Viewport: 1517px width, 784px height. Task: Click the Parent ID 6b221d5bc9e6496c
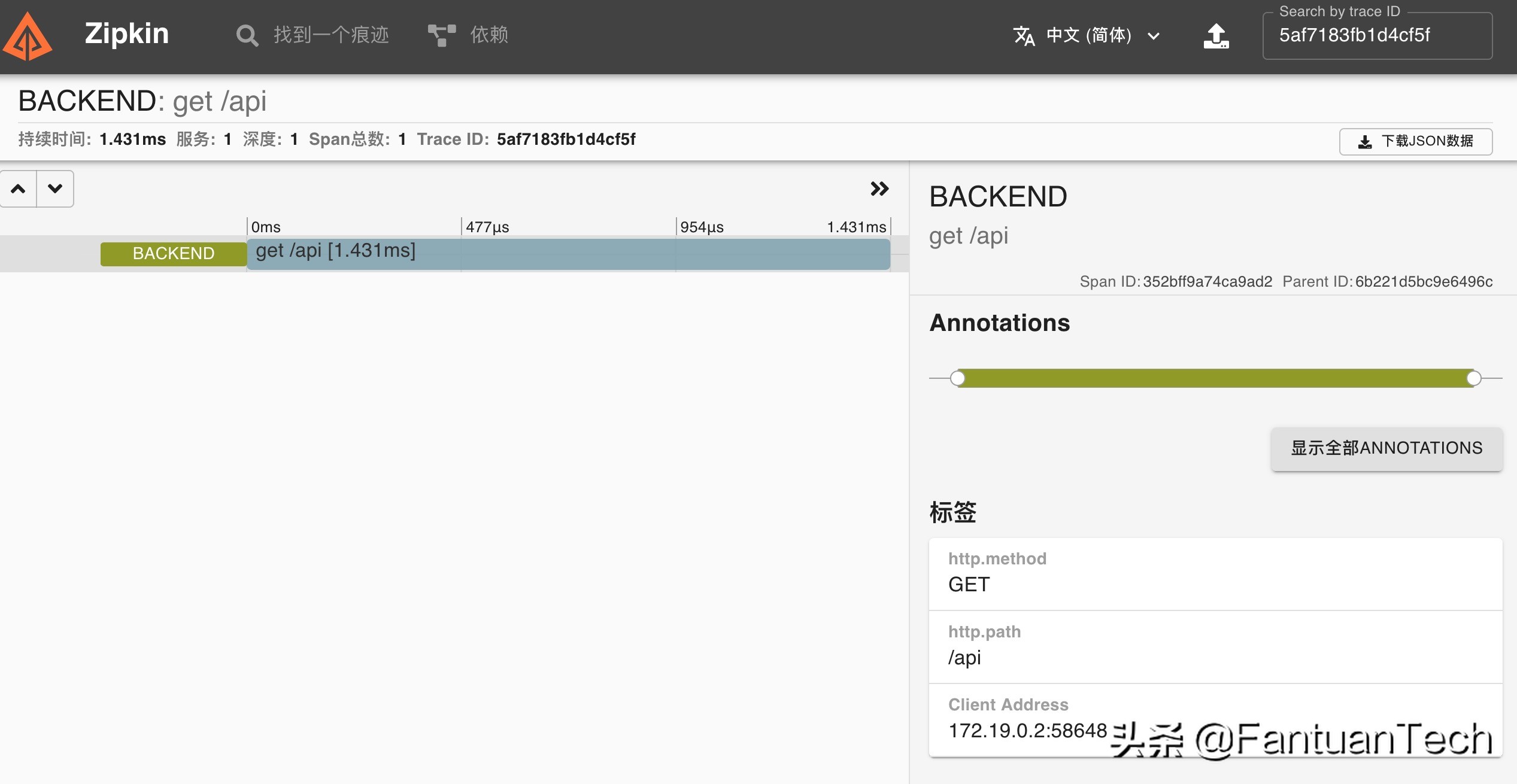[x=1424, y=281]
